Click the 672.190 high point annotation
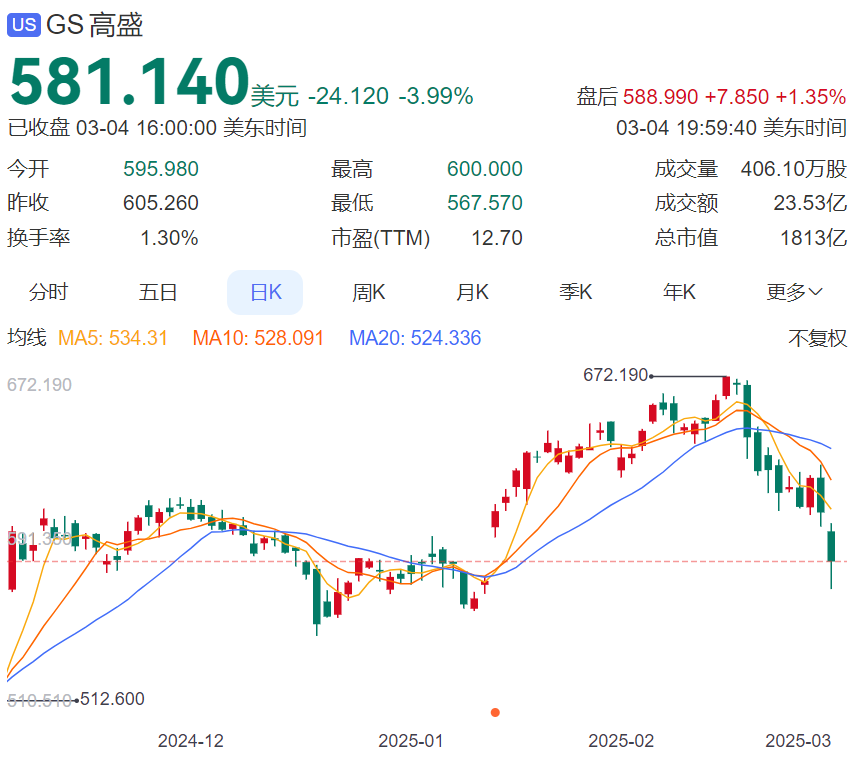 616,375
